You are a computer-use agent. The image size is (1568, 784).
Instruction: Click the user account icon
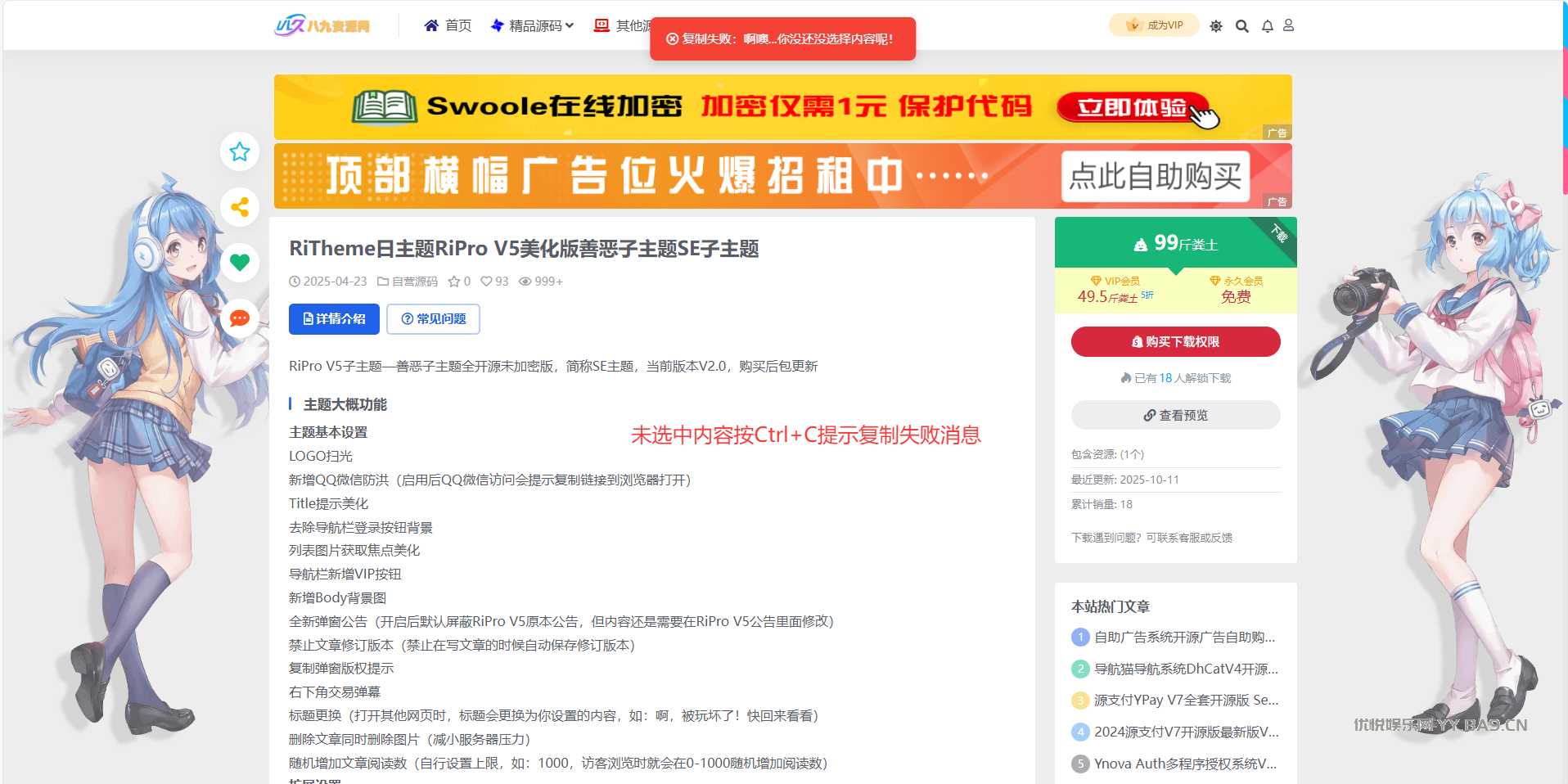click(x=1288, y=26)
